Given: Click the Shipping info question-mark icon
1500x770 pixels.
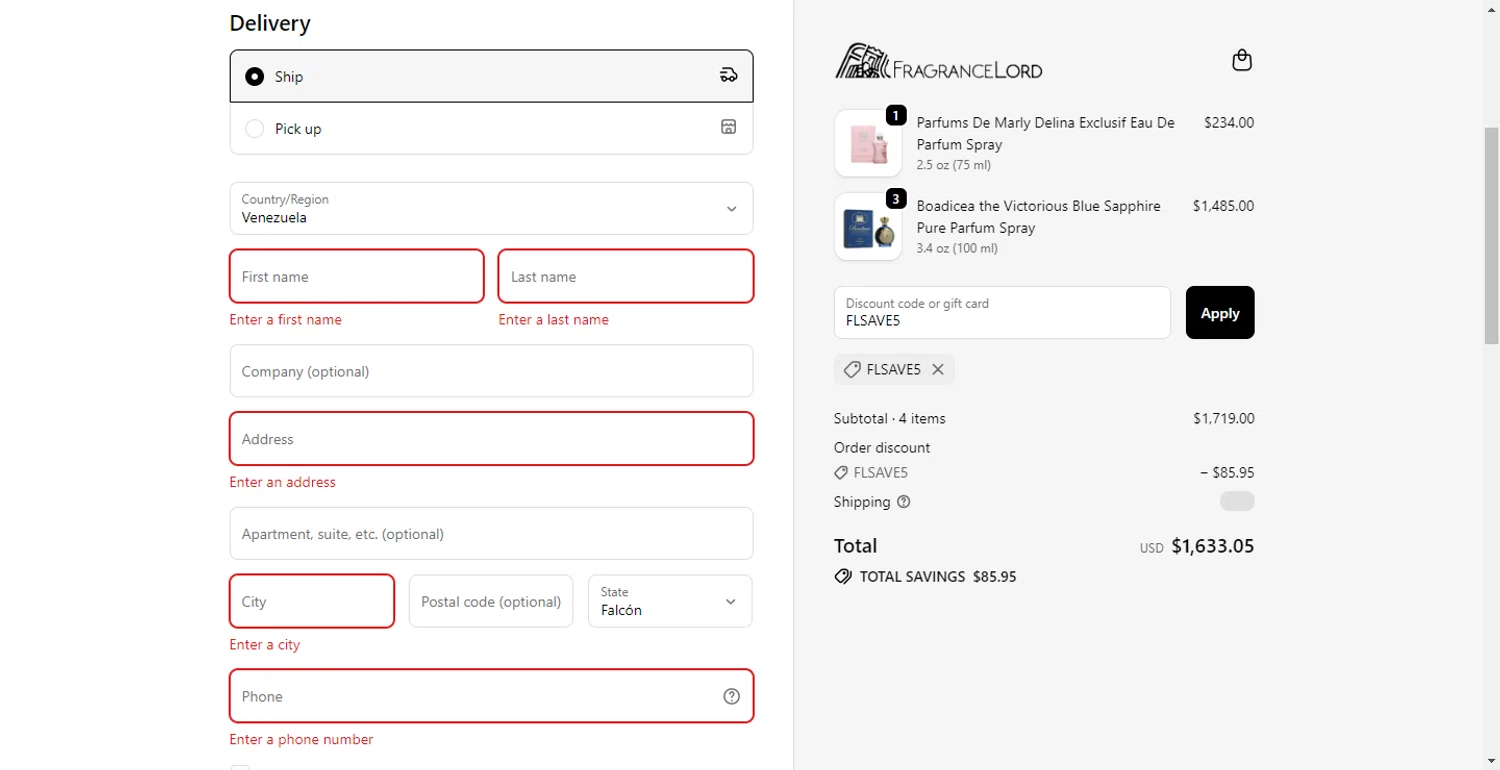Looking at the screenshot, I should (904, 502).
